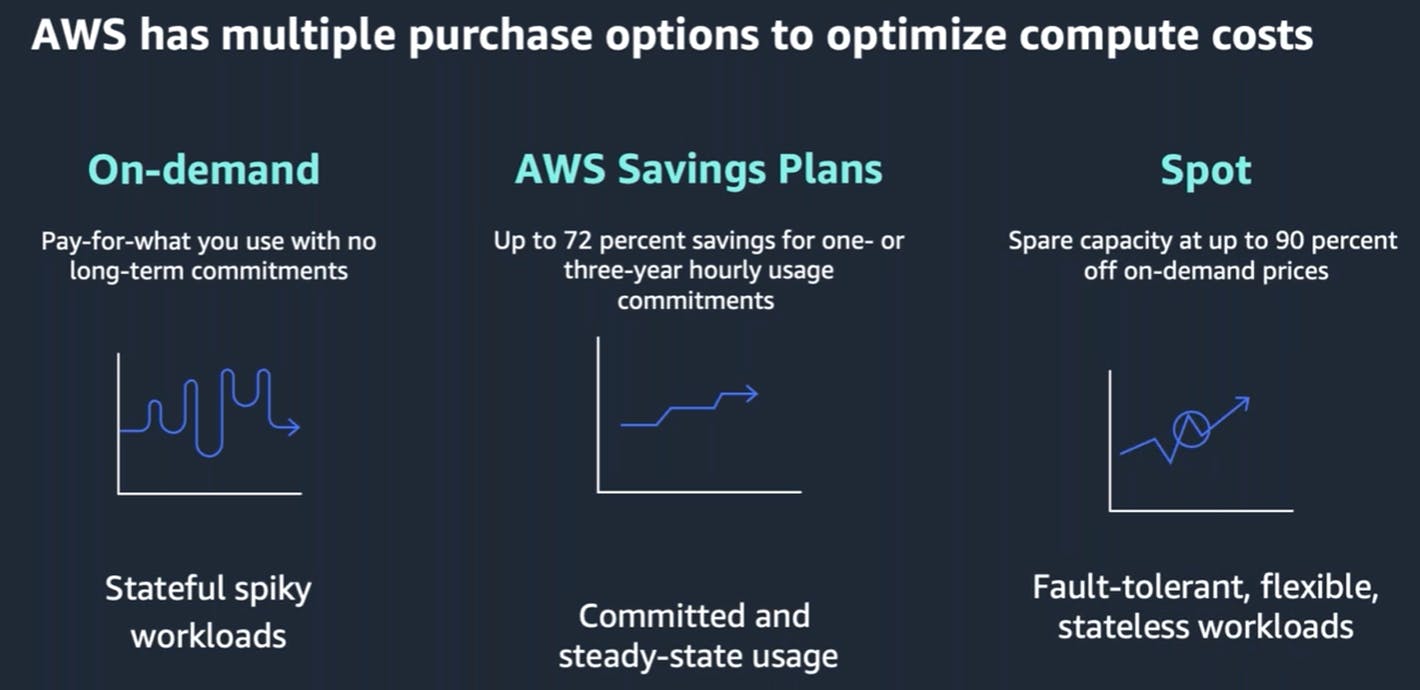The image size is (1420, 690).
Task: Click the 'Stateful spiky workloads' label
Action: point(208,611)
